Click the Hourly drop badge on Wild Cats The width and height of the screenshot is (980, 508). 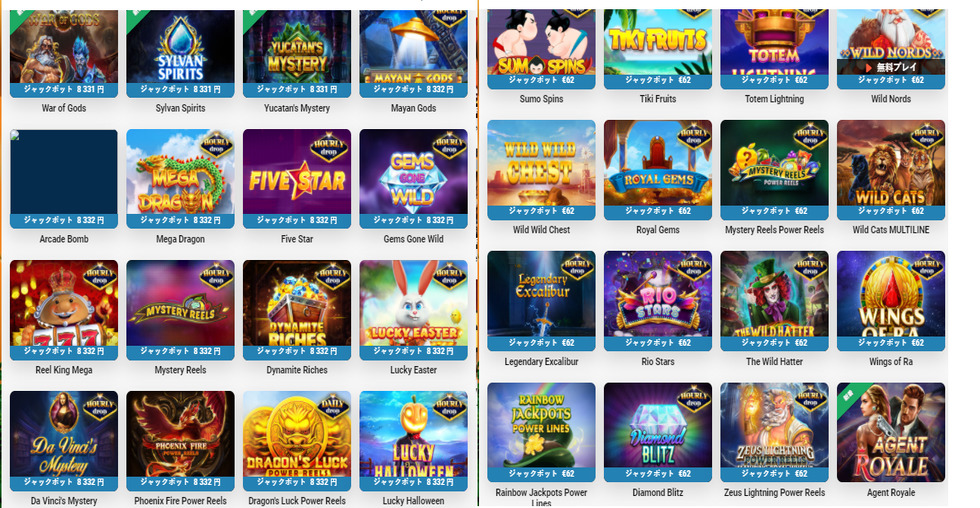[926, 136]
